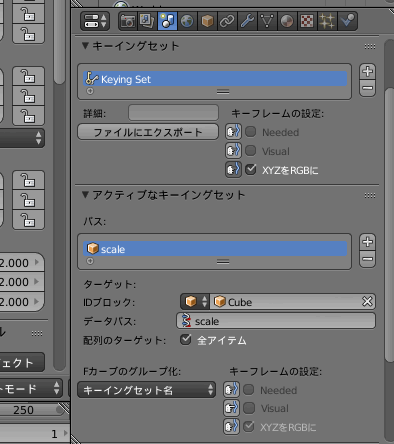Select the Scene properties tab
The width and height of the screenshot is (394, 444).
167,21
